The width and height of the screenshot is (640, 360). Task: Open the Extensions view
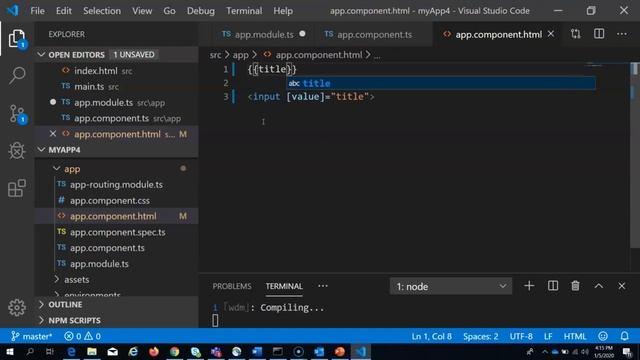[x=17, y=188]
